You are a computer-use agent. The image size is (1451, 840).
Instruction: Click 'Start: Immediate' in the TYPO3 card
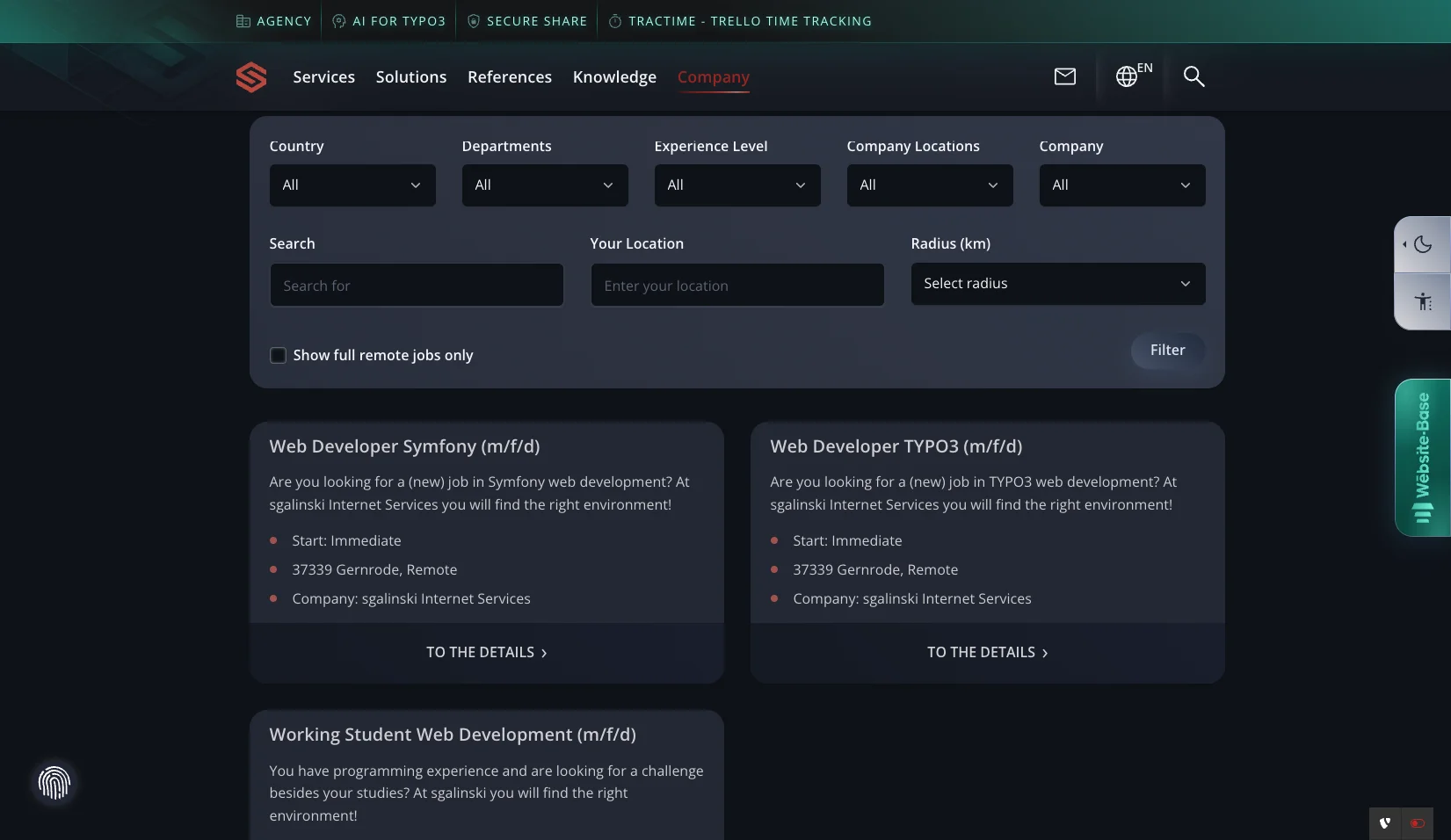coord(847,540)
